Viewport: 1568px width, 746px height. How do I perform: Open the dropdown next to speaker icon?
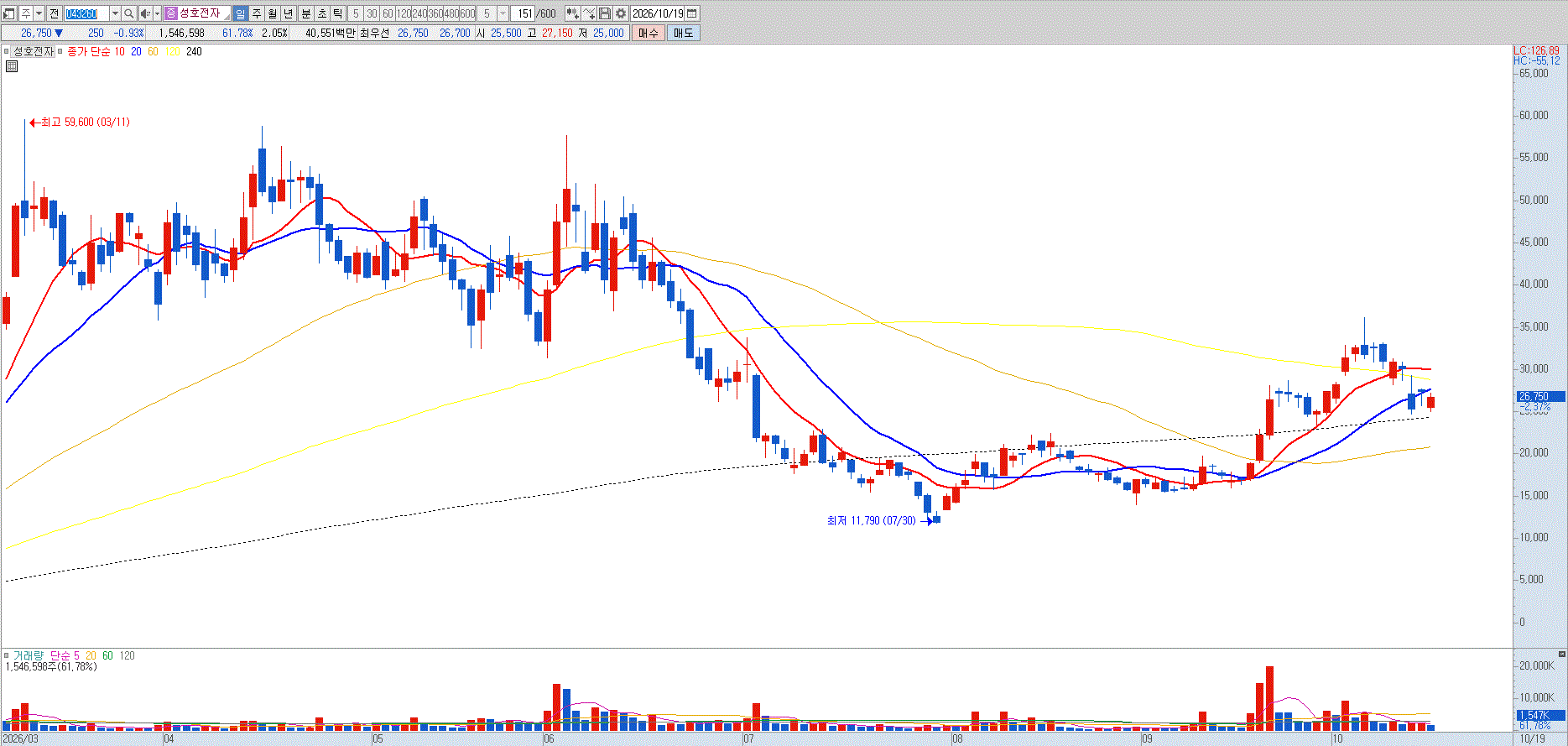[157, 13]
